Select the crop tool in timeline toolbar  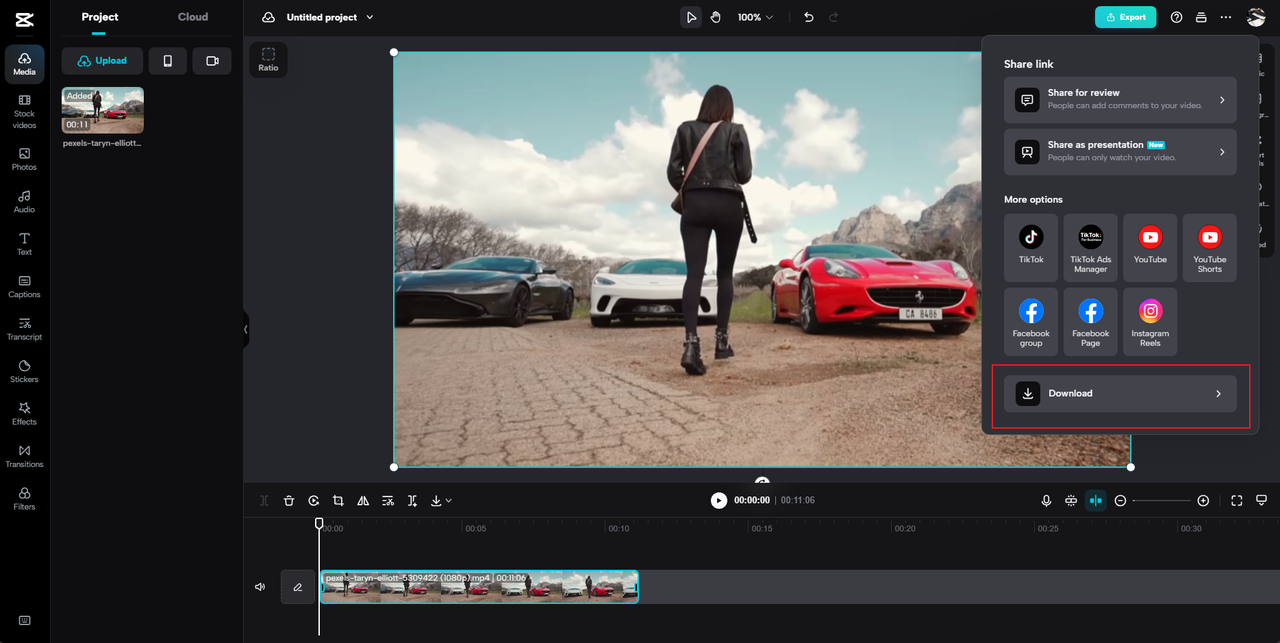[338, 501]
